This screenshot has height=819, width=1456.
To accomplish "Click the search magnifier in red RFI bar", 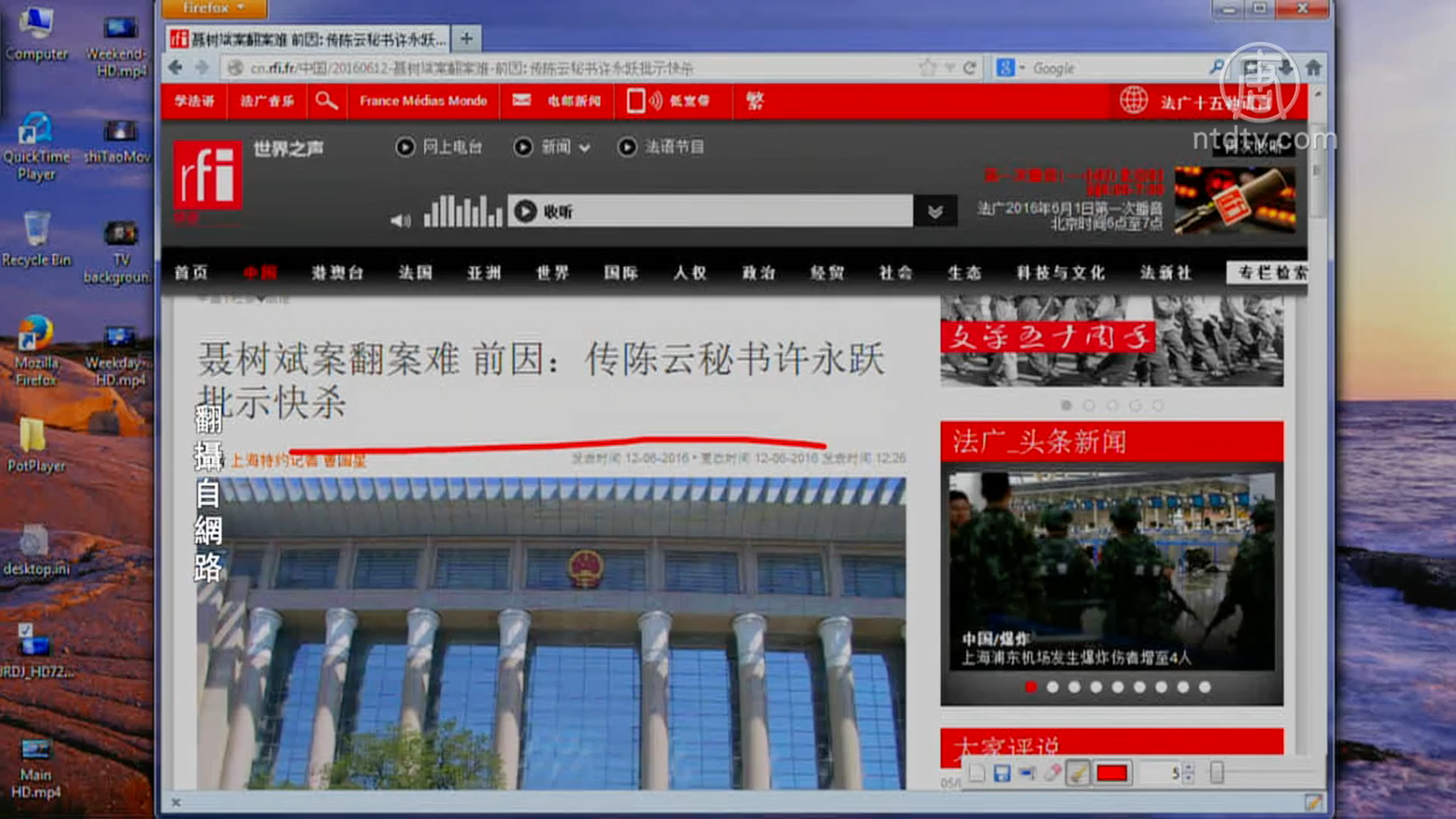I will pos(326,101).
